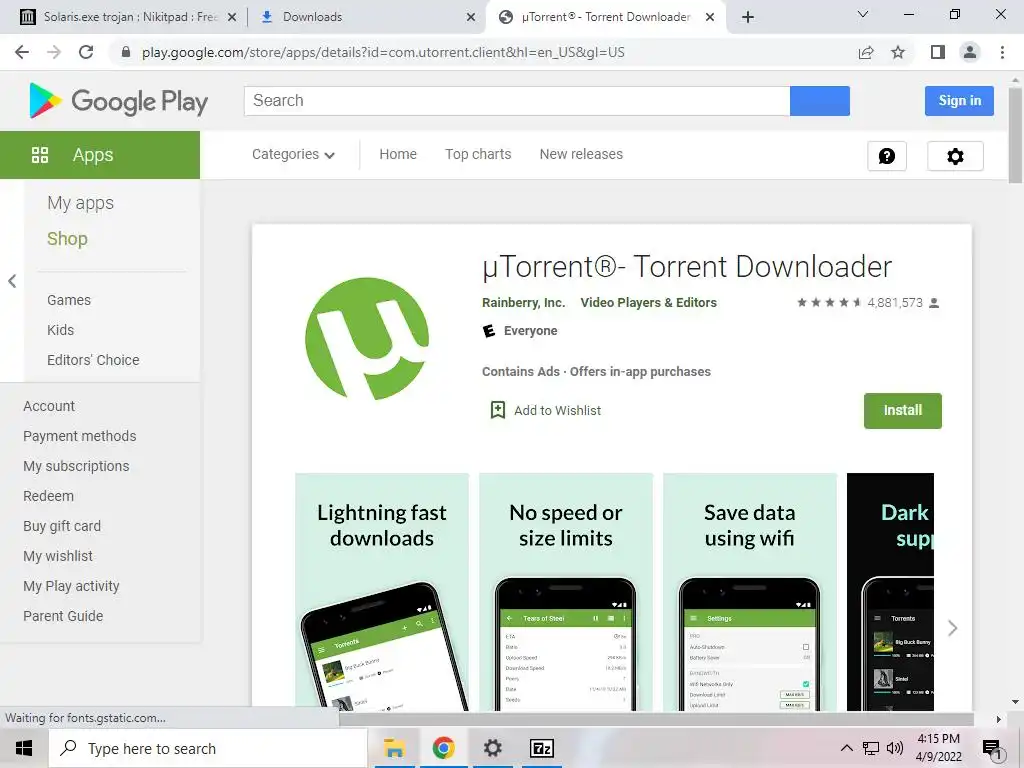Viewport: 1024px width, 768px height.
Task: Click the volume icon in system tray
Action: pos(895,748)
